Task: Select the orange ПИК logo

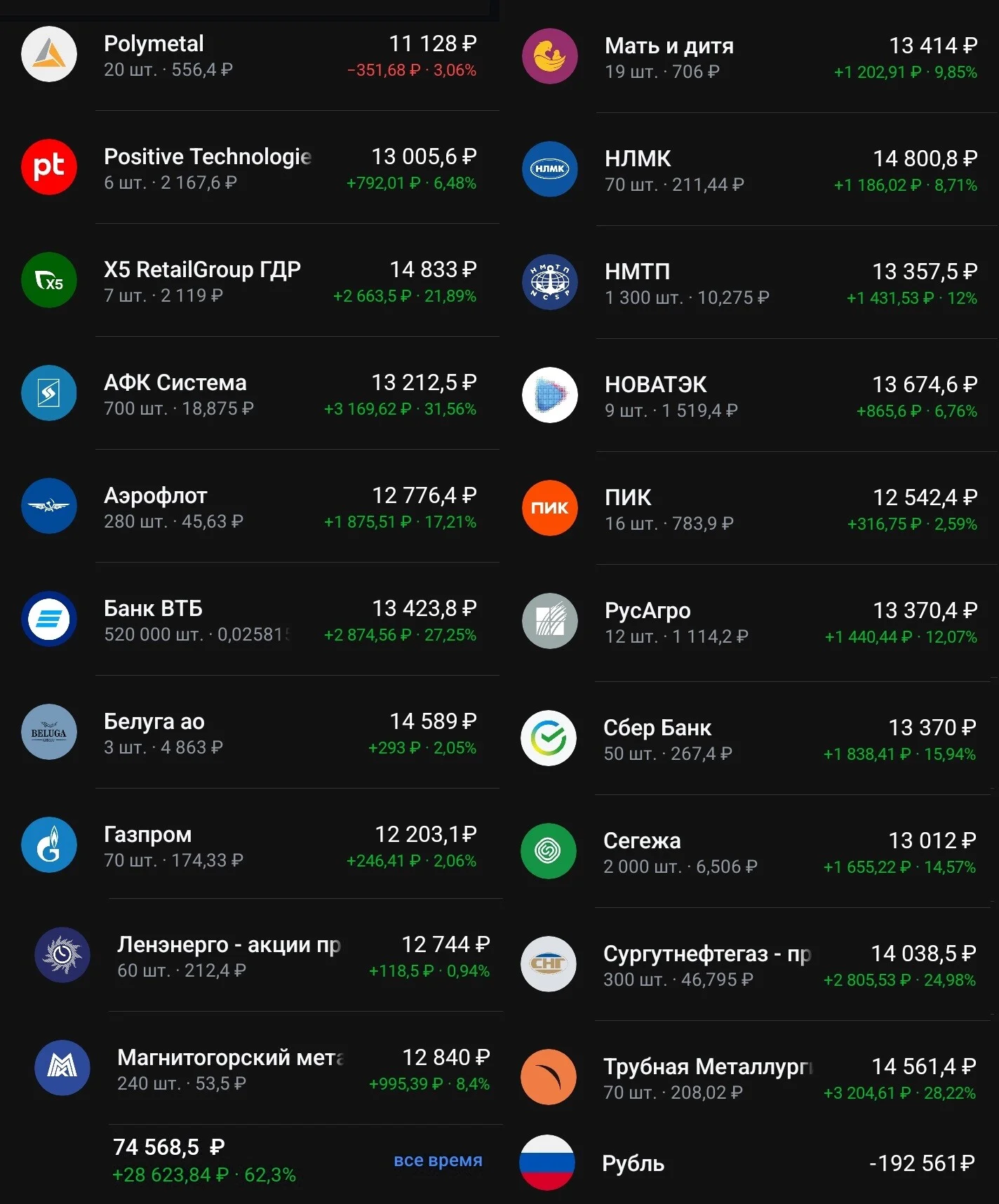Action: point(550,508)
